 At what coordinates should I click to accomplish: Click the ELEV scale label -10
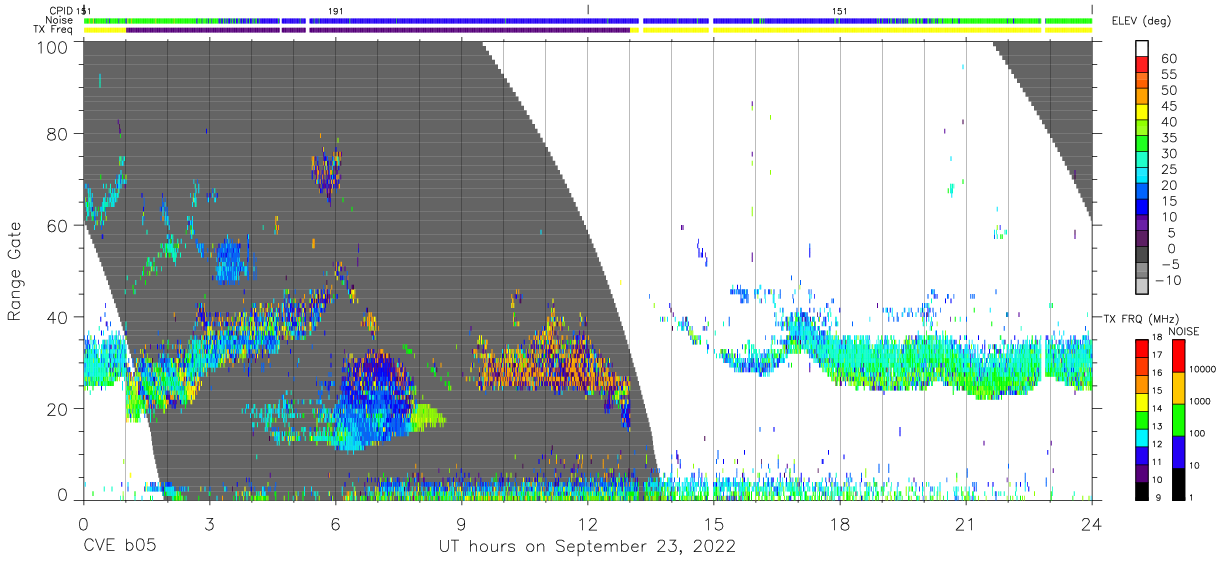(x=1168, y=280)
